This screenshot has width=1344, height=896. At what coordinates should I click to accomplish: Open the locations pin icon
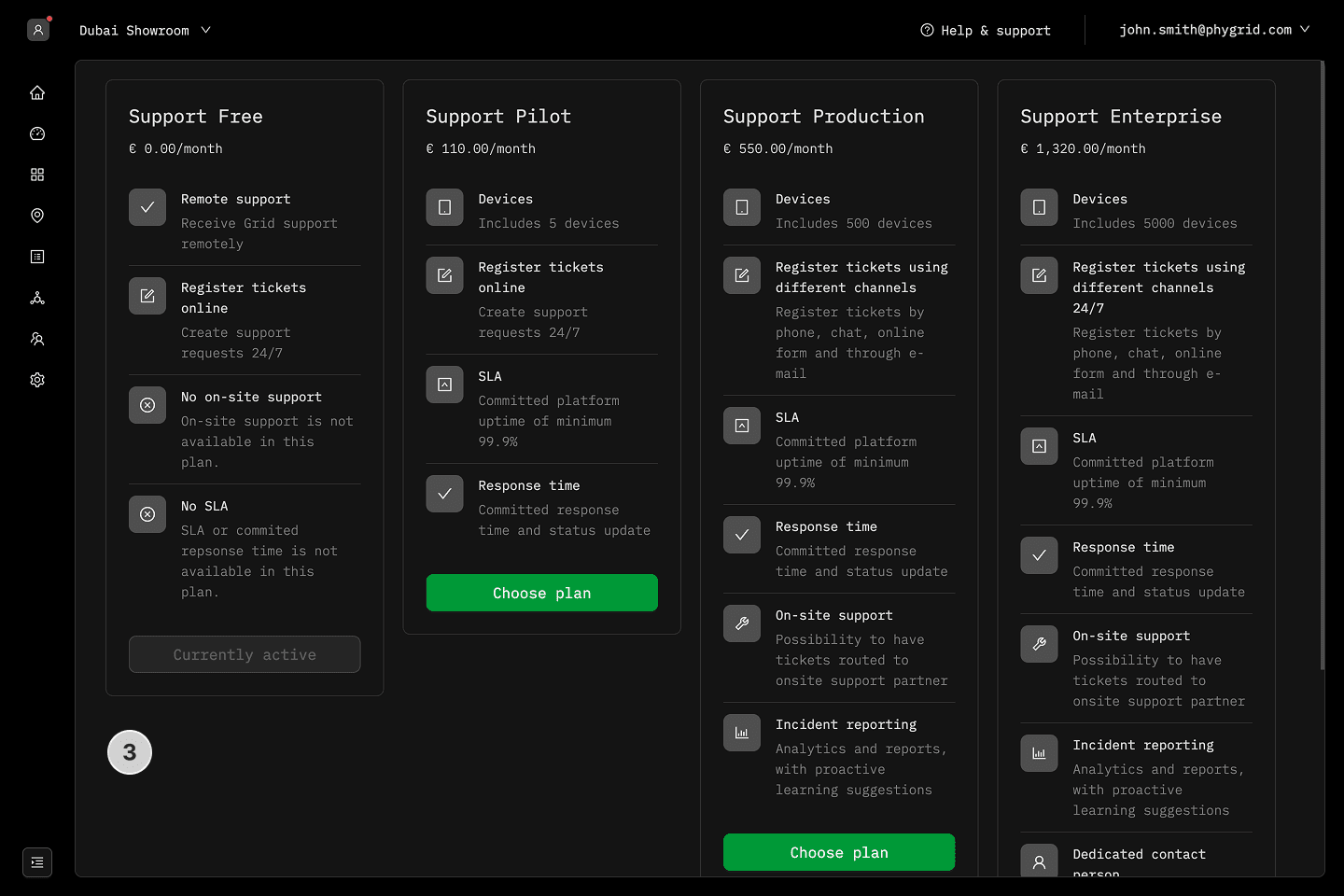pyautogui.click(x=37, y=216)
